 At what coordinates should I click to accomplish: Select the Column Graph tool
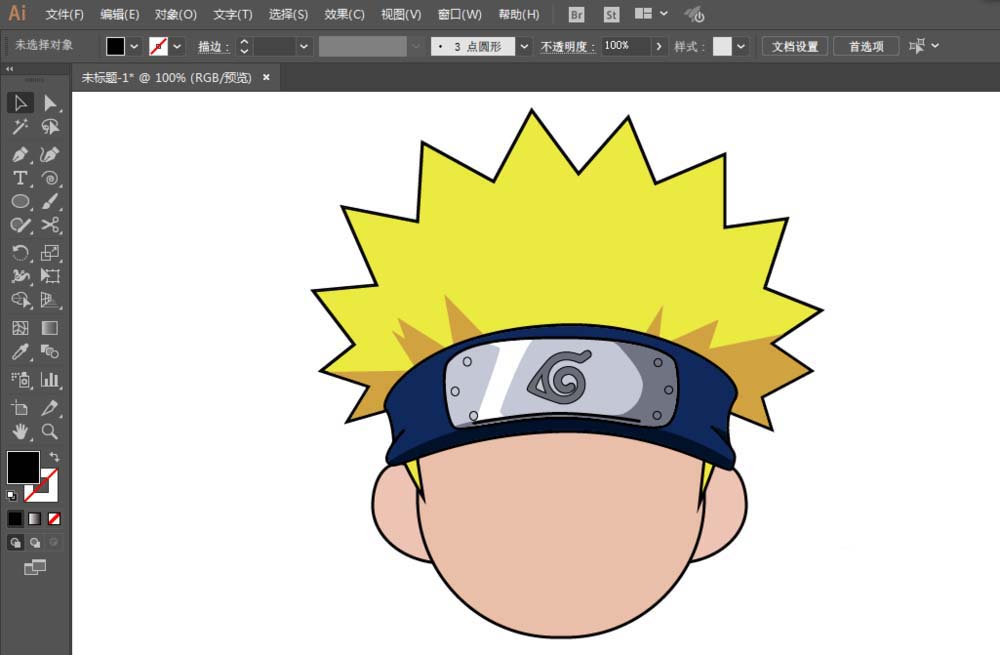(50, 380)
